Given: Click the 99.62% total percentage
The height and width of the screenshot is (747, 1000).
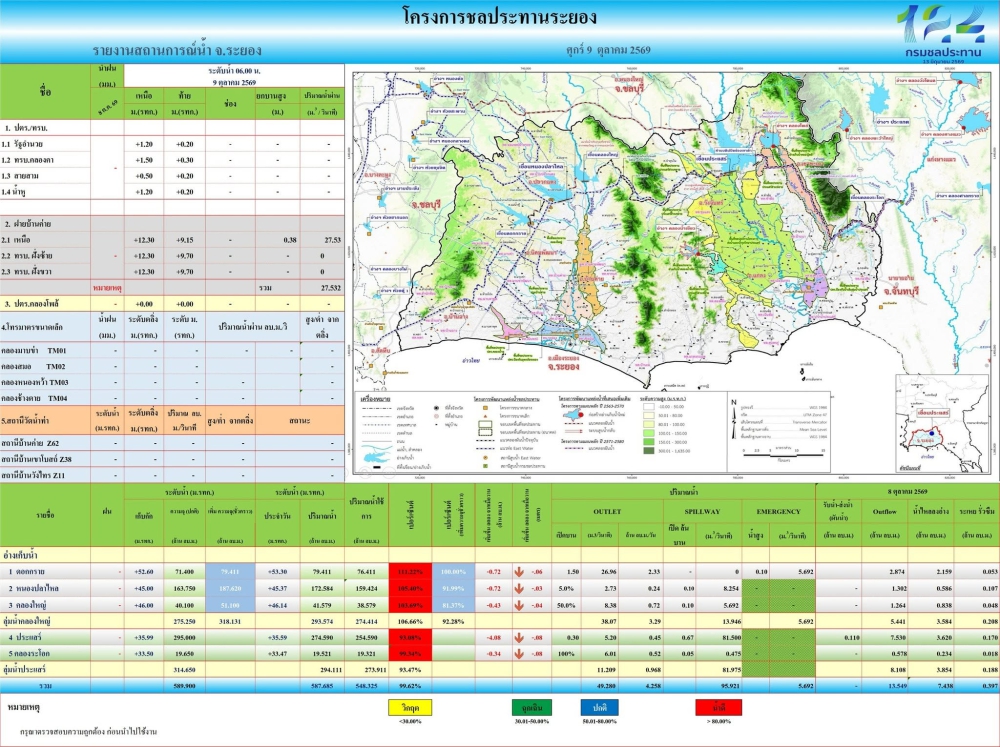Looking at the screenshot, I should point(409,686).
